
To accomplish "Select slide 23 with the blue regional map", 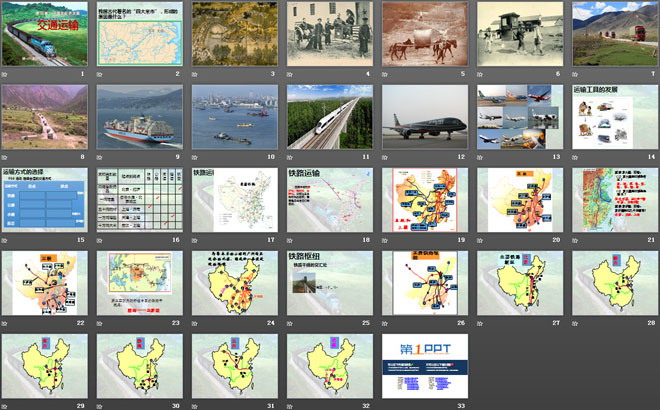I will (x=140, y=283).
